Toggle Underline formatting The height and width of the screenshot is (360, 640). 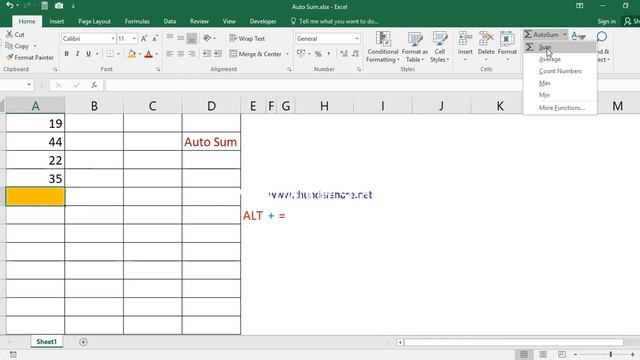[88, 54]
